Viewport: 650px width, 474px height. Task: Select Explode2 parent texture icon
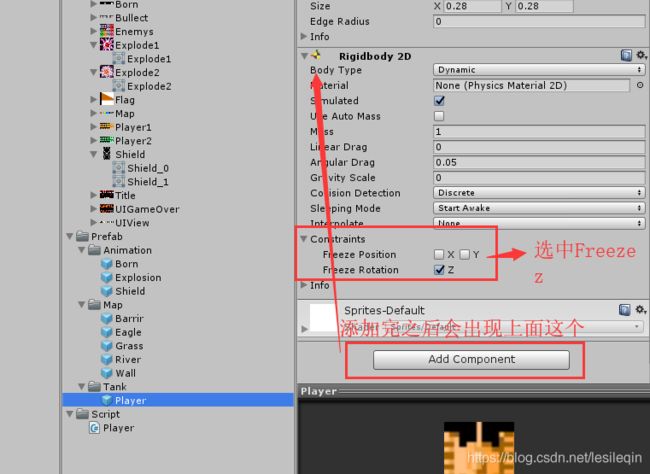coord(107,72)
